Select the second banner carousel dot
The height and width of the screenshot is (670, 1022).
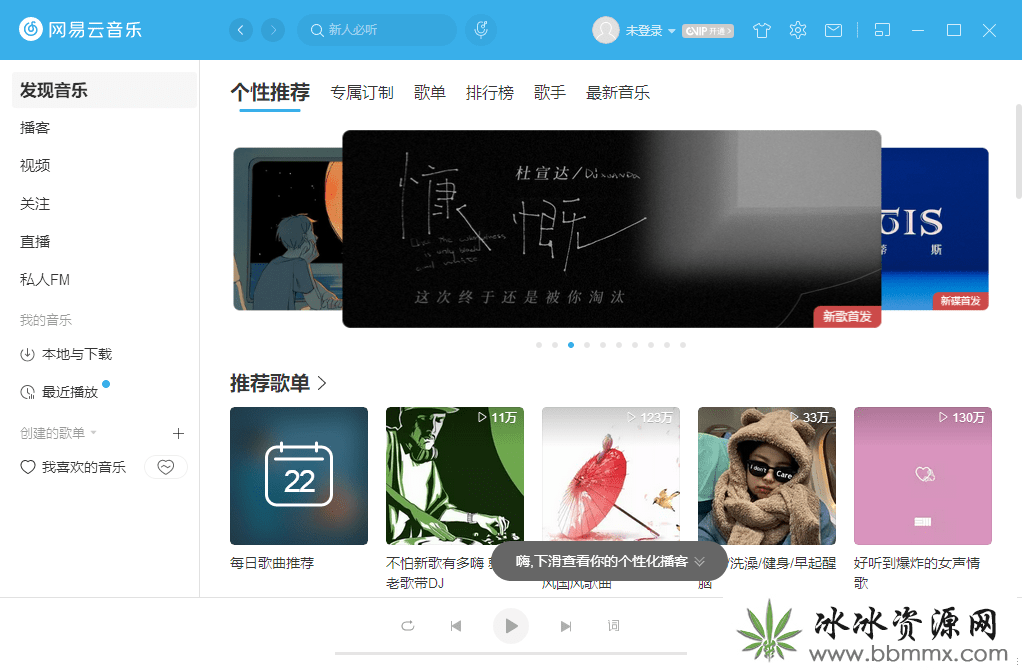pos(555,345)
